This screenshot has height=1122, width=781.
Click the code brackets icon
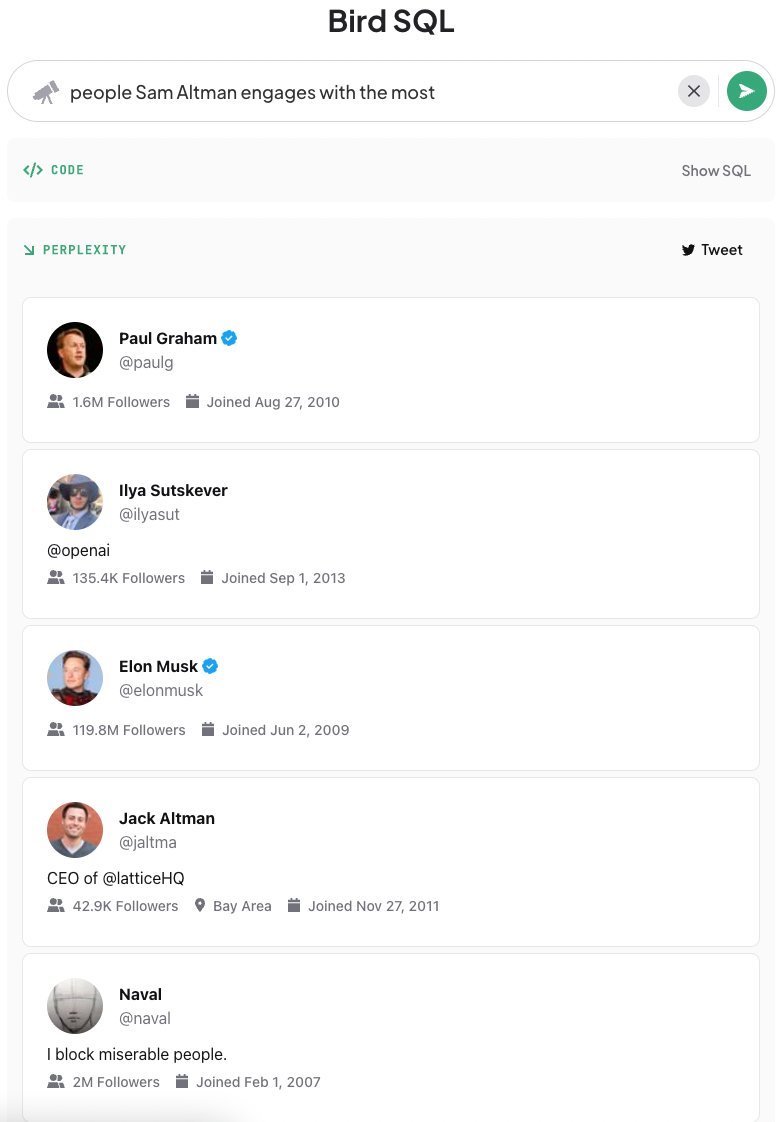click(x=33, y=170)
